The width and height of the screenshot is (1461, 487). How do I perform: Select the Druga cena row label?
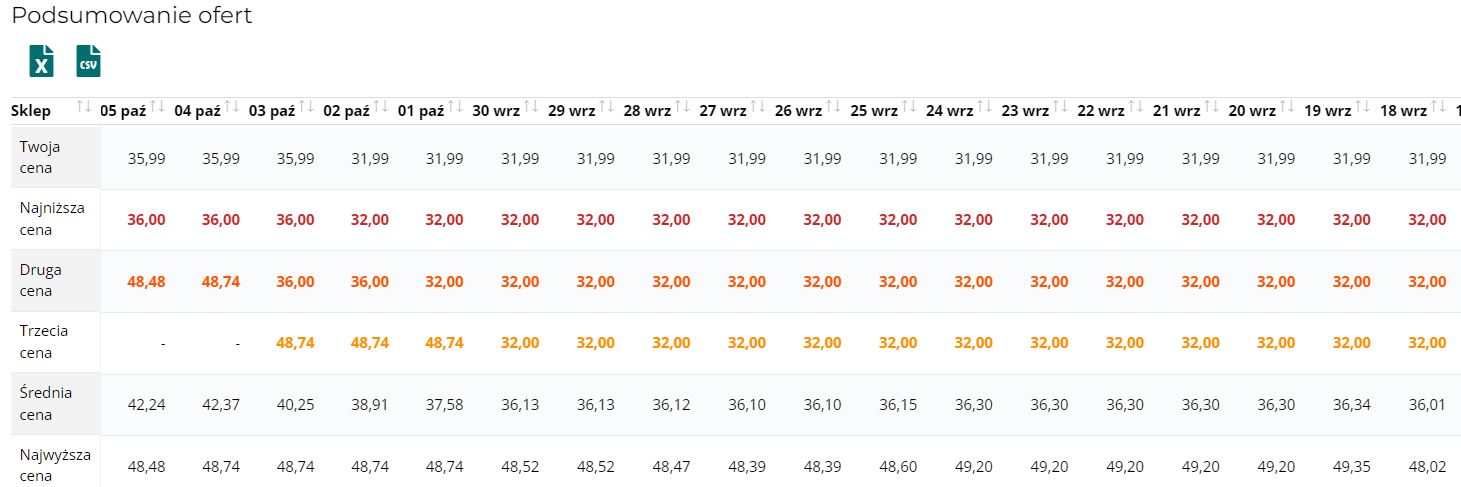click(41, 281)
